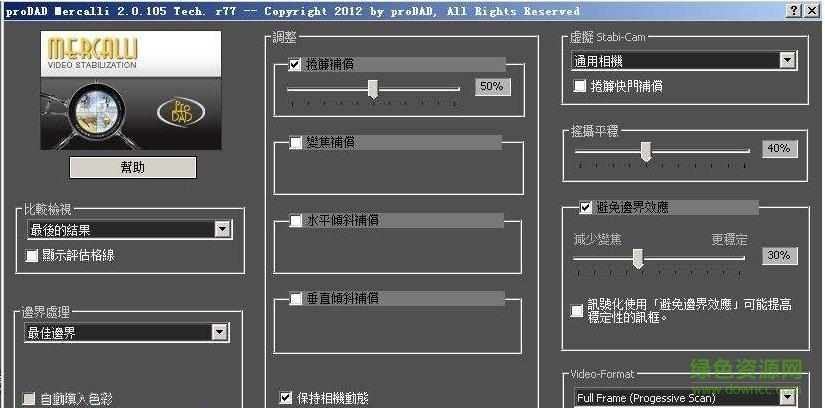Click the 搖攝平穩 slider handle

646,152
